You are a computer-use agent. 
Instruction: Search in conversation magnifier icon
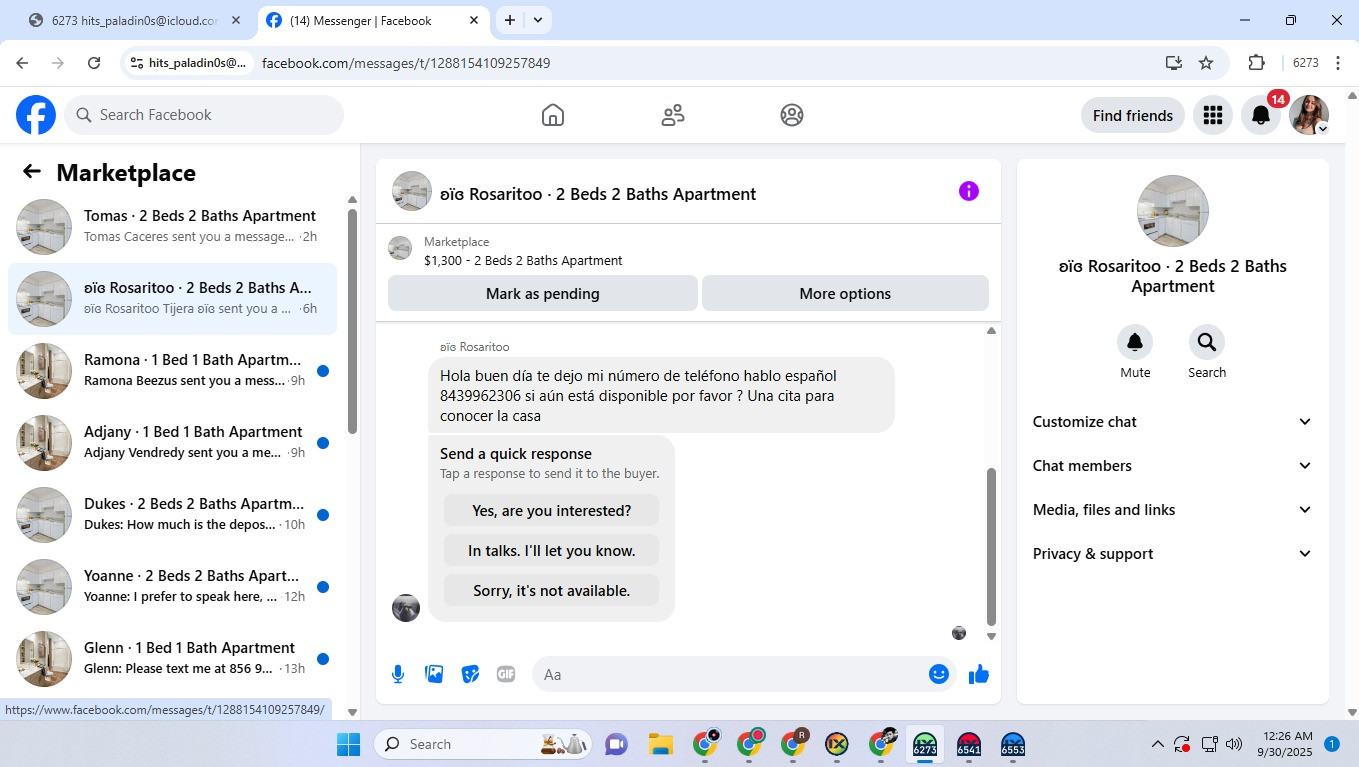tap(1207, 342)
